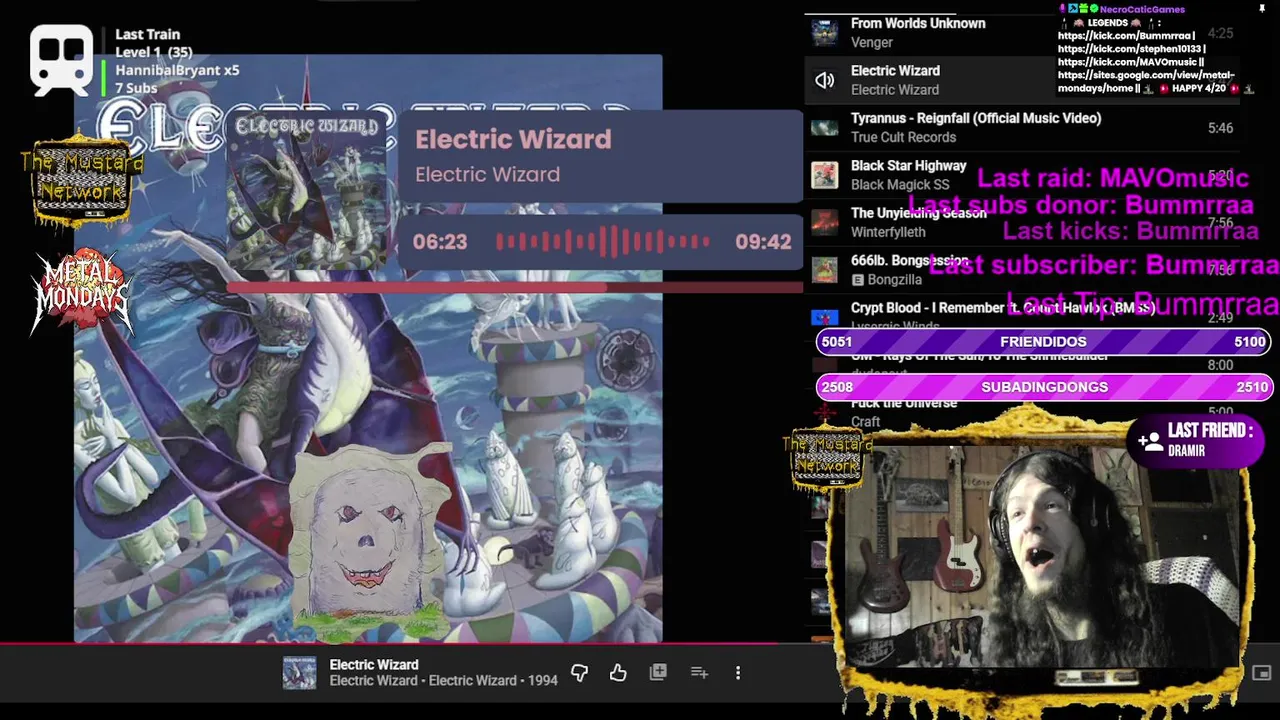
Task: Click the Last Train icon at the top left
Action: coord(61,60)
